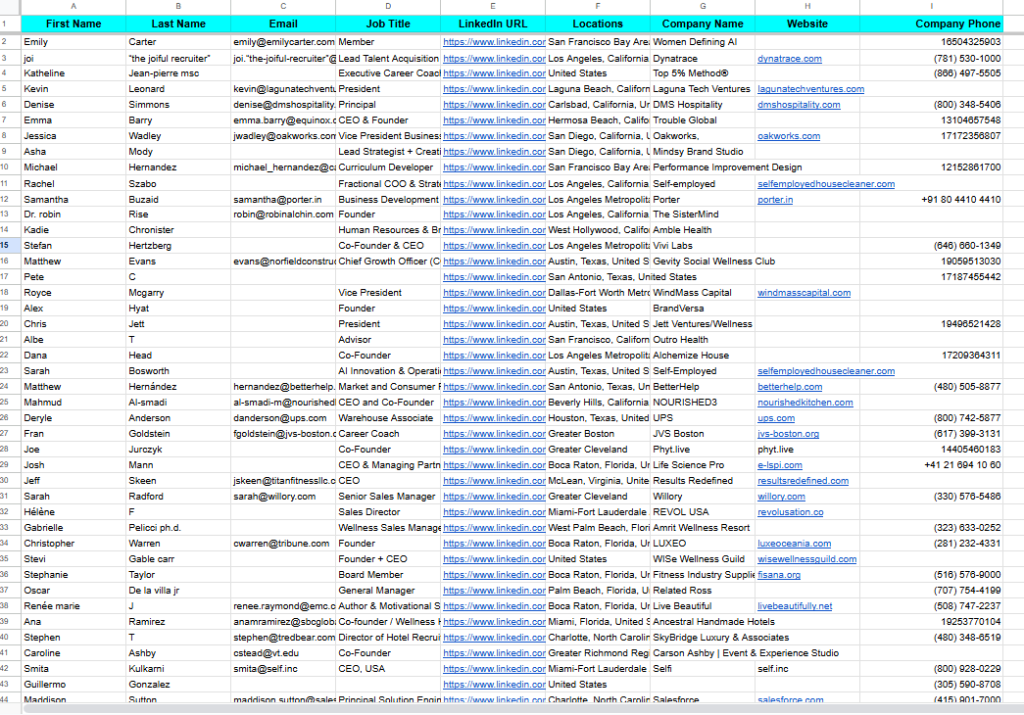Select the Jean-pierre msc last name cell
The image size is (1024, 715).
(178, 73)
